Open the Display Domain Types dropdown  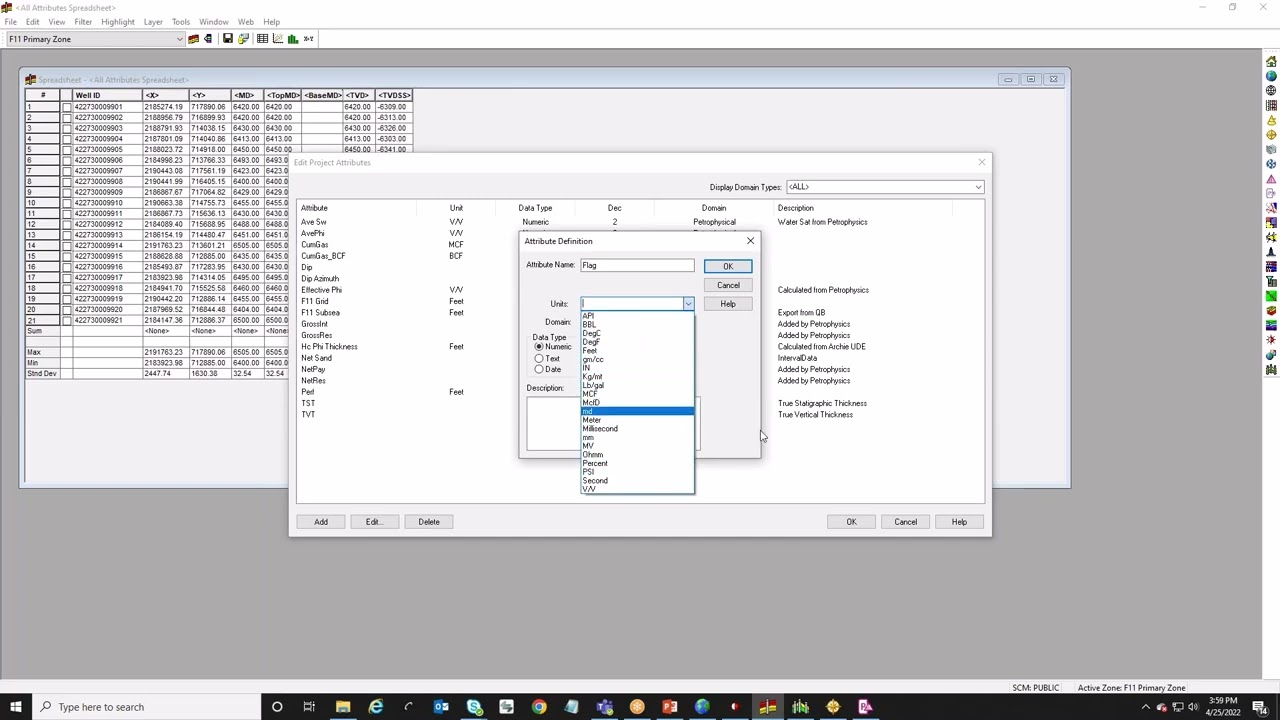(978, 187)
